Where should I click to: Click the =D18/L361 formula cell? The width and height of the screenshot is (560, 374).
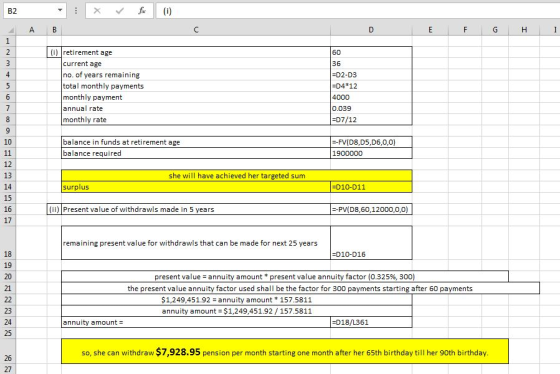pyautogui.click(x=371, y=322)
